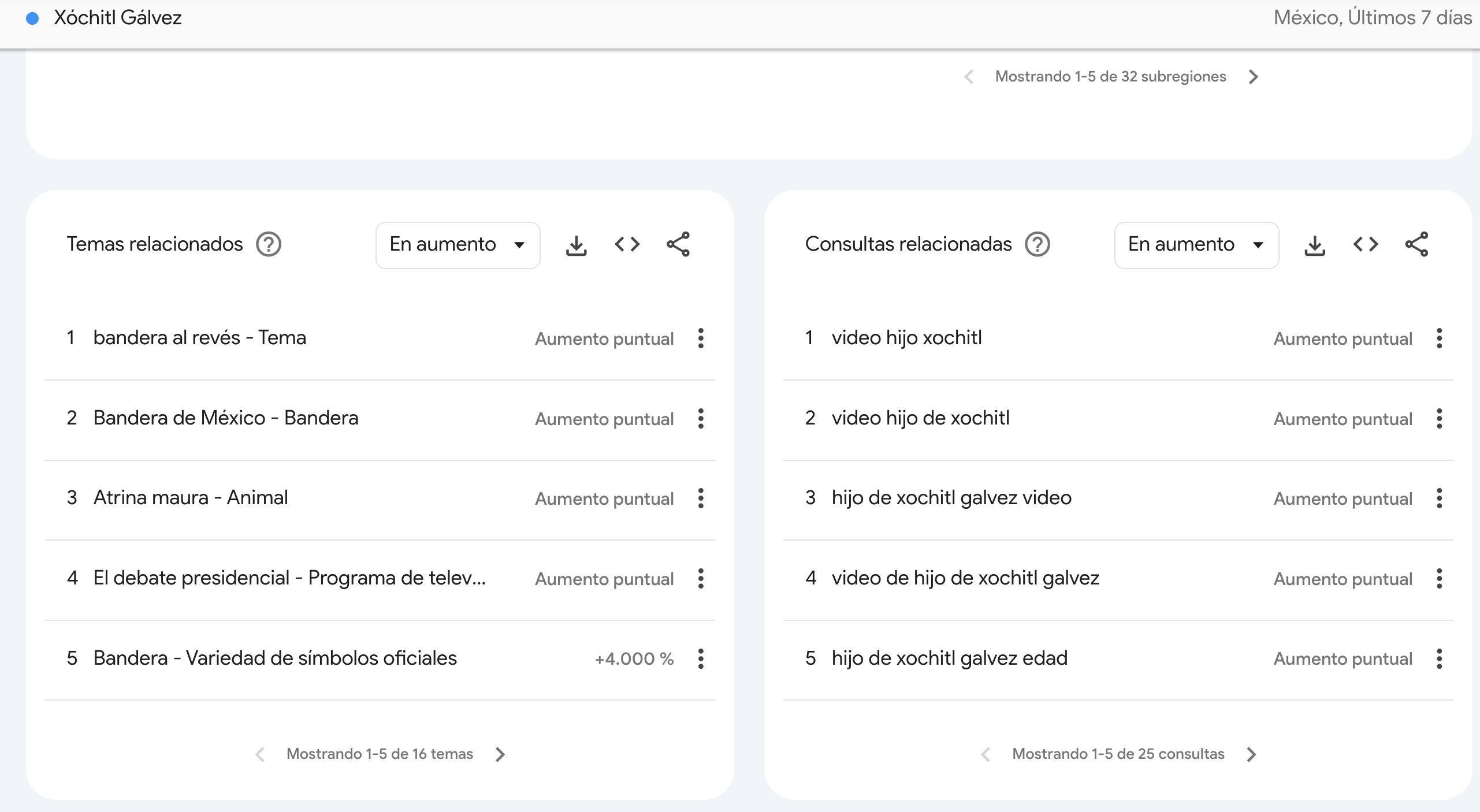Open embed code for Temas relacionados

pyautogui.click(x=627, y=245)
